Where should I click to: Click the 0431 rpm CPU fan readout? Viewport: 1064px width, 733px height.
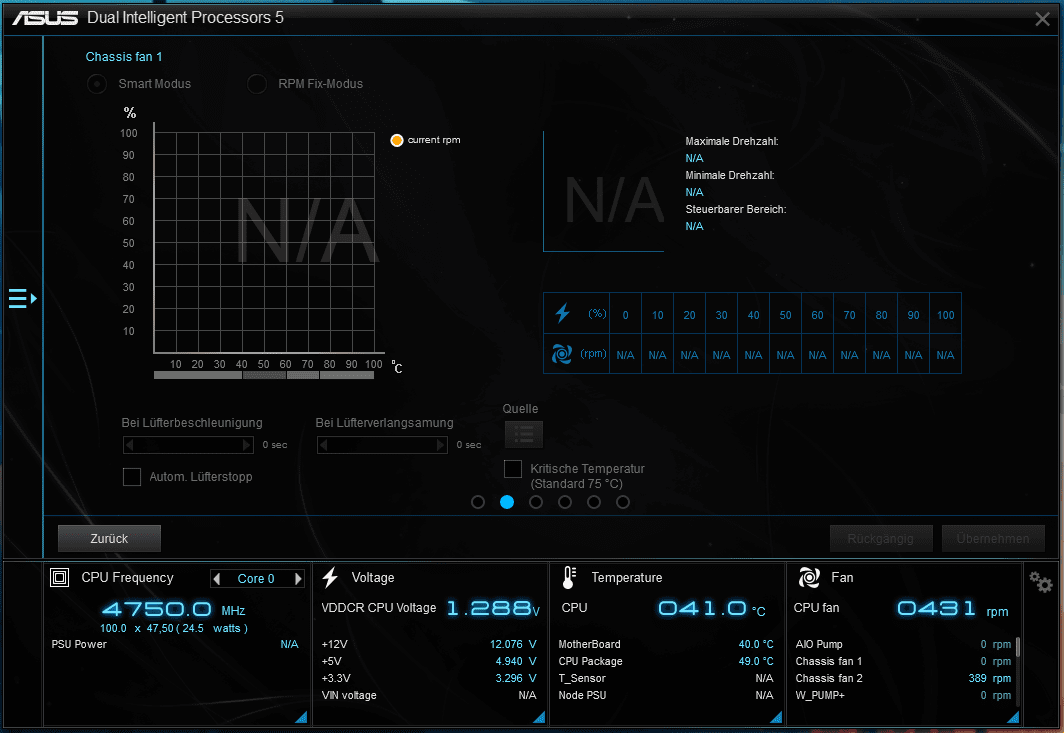(953, 608)
